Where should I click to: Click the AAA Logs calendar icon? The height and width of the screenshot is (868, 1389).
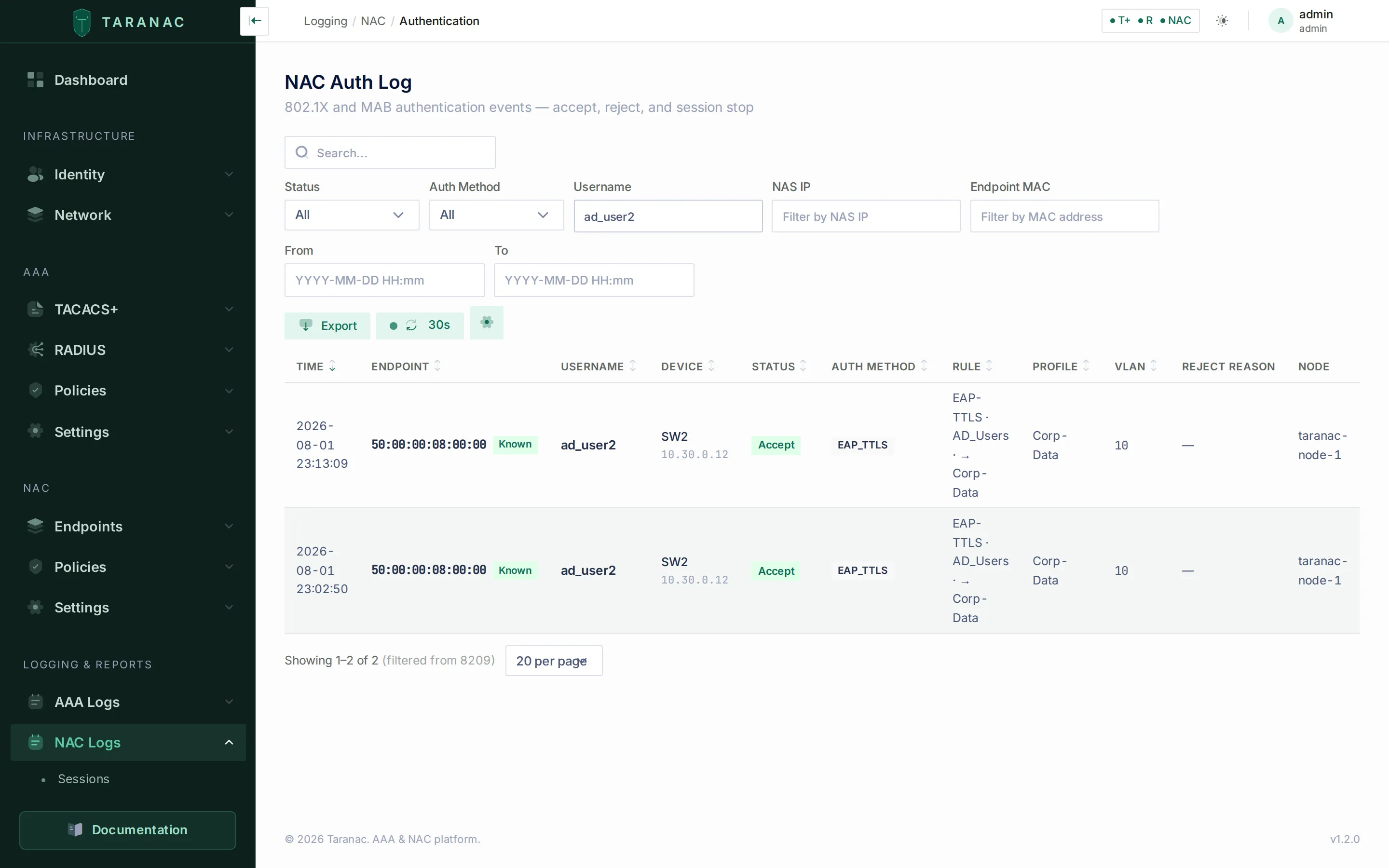tap(35, 702)
